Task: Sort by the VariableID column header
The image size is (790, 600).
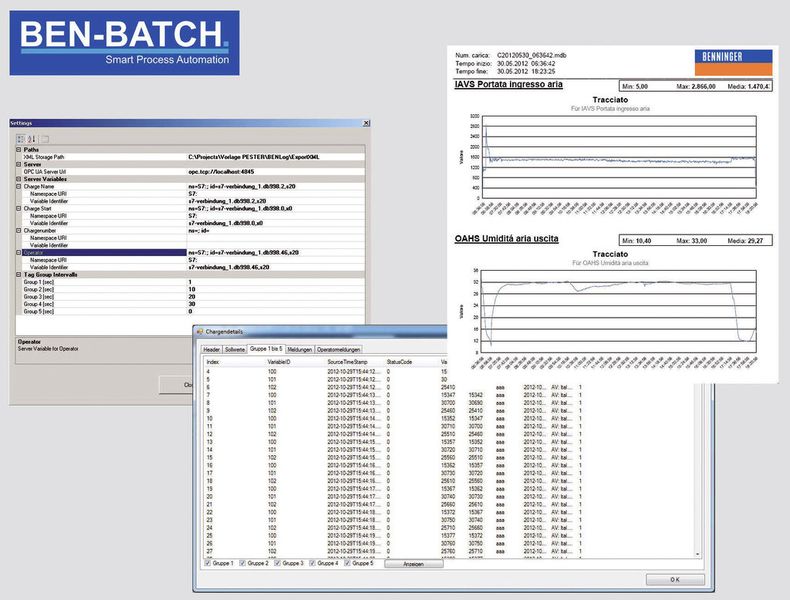Action: tap(279, 362)
